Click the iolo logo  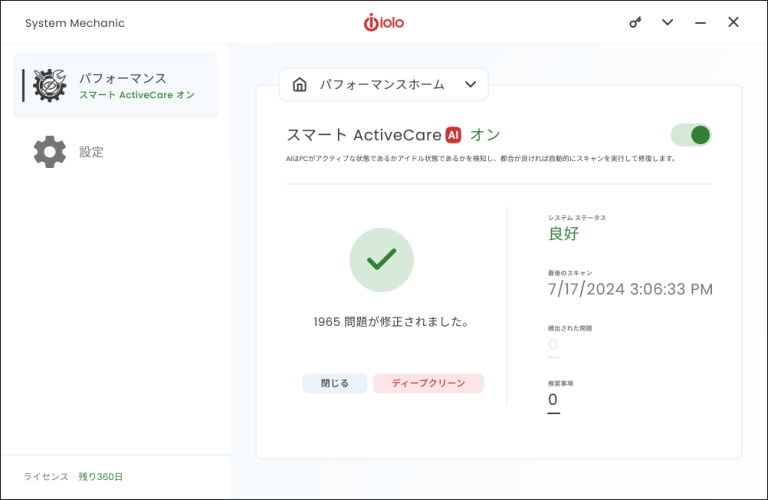[384, 23]
